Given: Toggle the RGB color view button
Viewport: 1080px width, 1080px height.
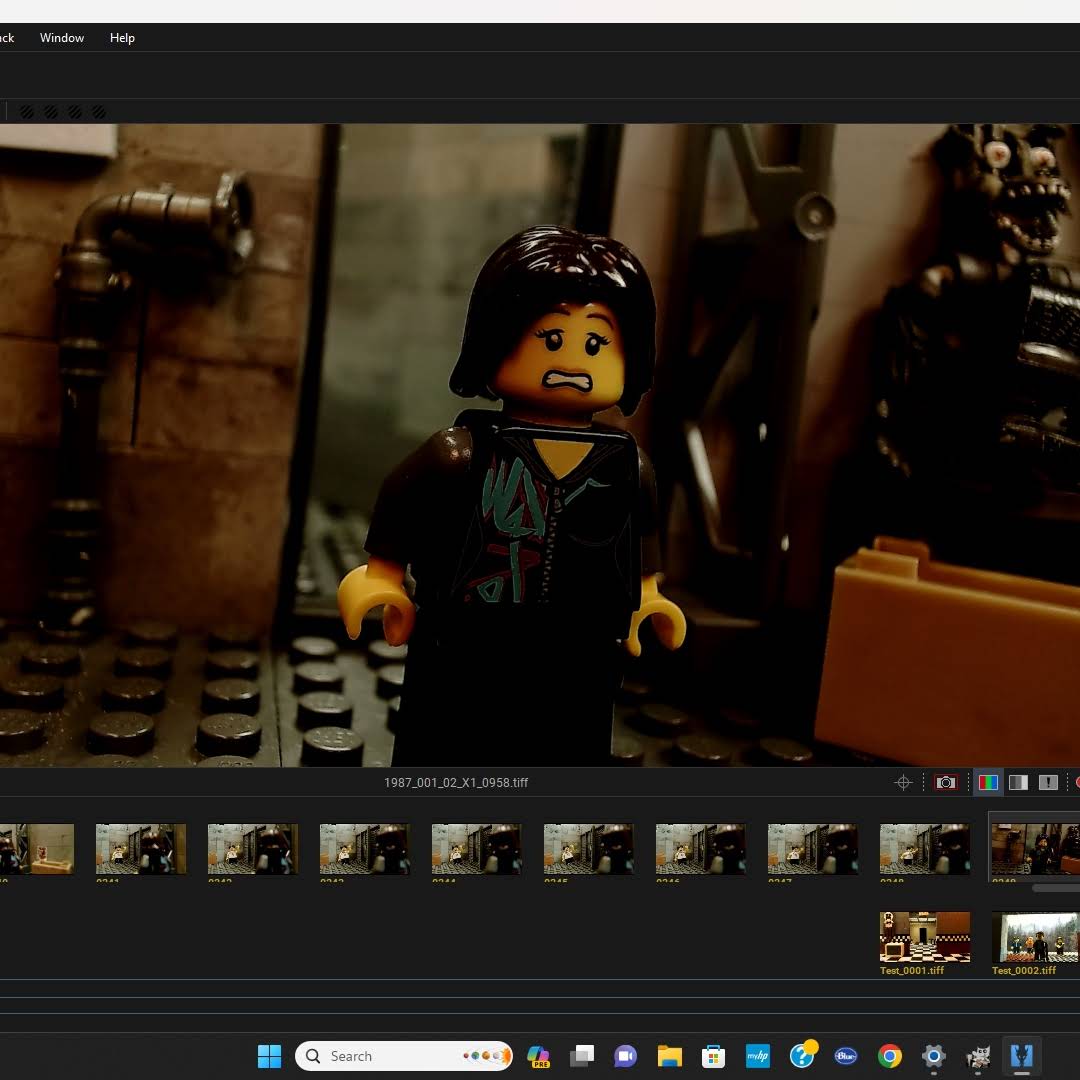Looking at the screenshot, I should click(988, 783).
